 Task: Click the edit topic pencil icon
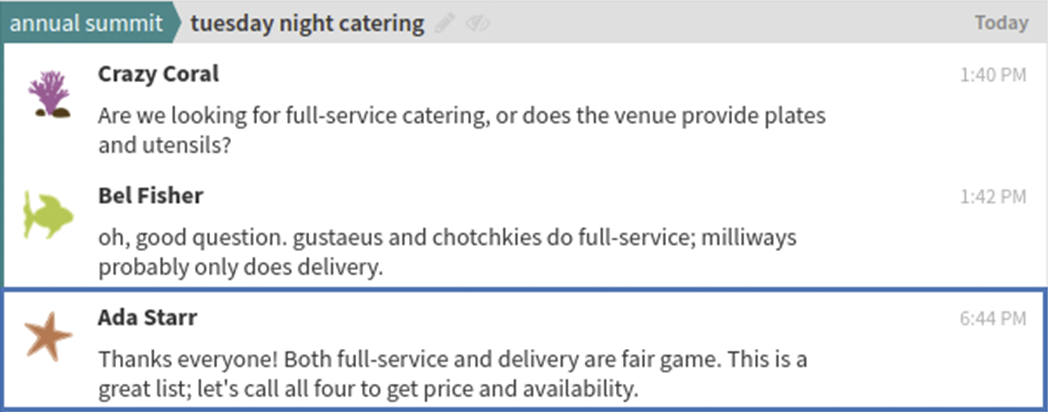pyautogui.click(x=446, y=23)
